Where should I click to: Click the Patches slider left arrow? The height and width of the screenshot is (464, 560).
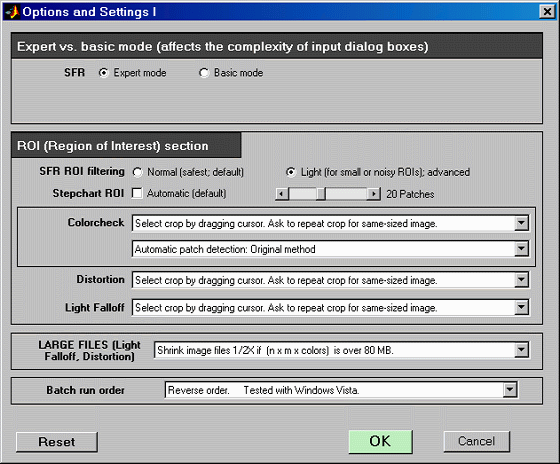point(282,194)
